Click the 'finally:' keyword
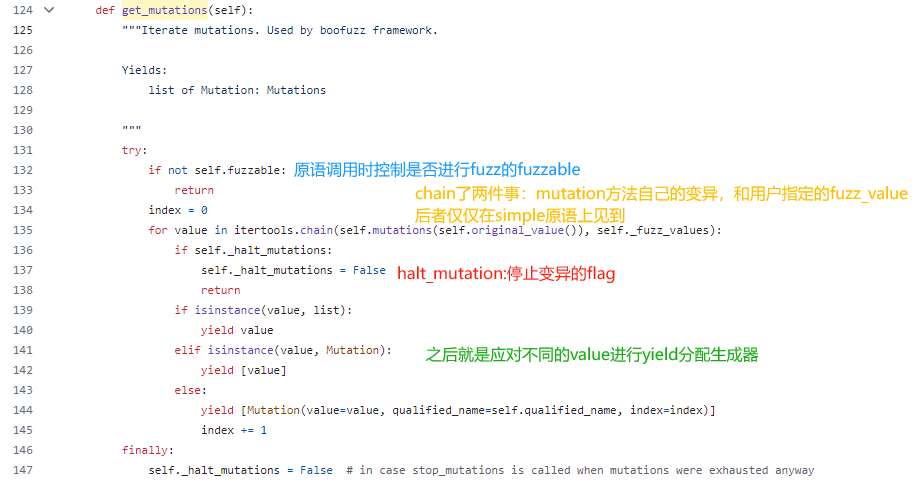This screenshot has height=484, width=923. click(147, 450)
